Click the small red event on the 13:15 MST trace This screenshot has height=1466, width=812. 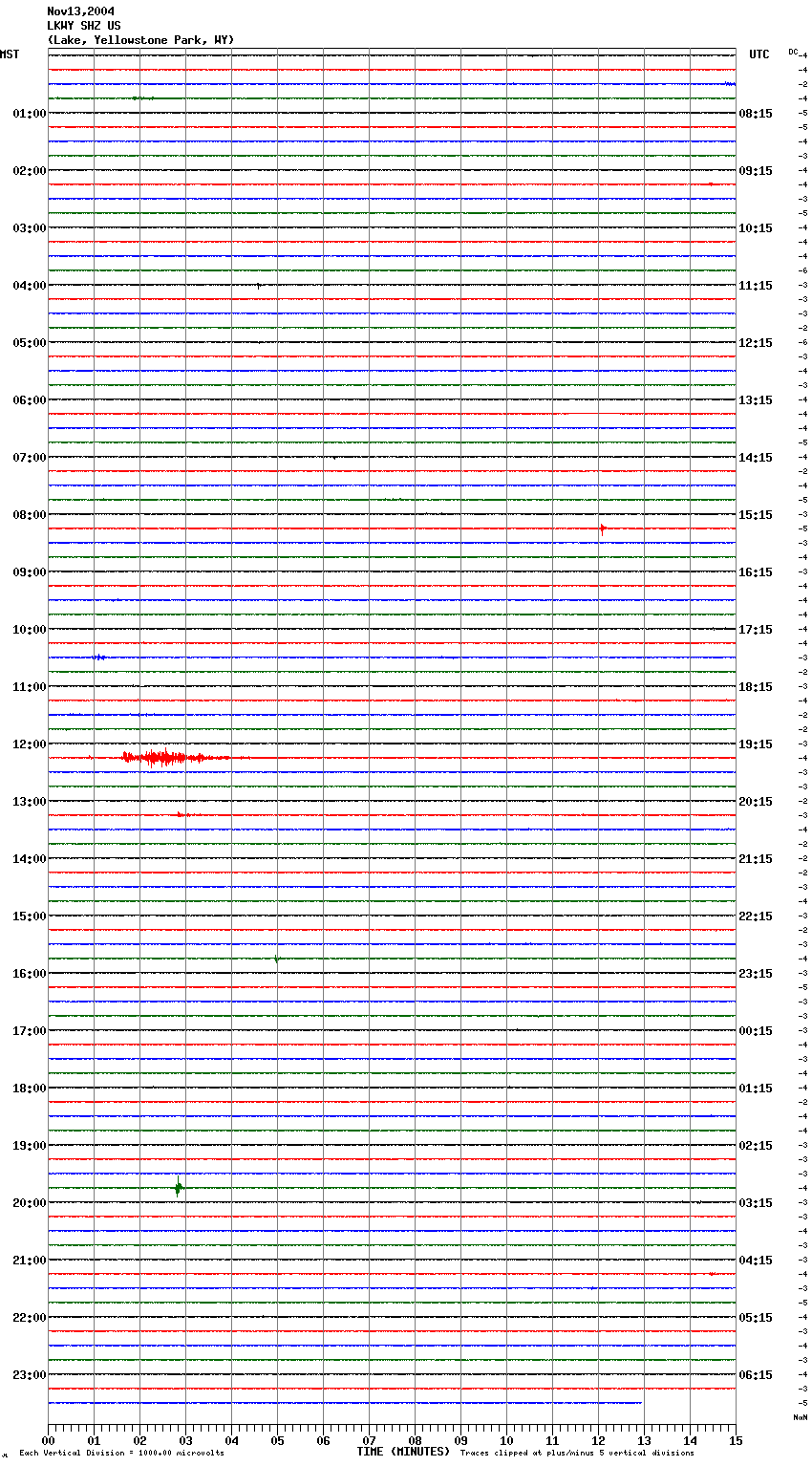(x=182, y=815)
